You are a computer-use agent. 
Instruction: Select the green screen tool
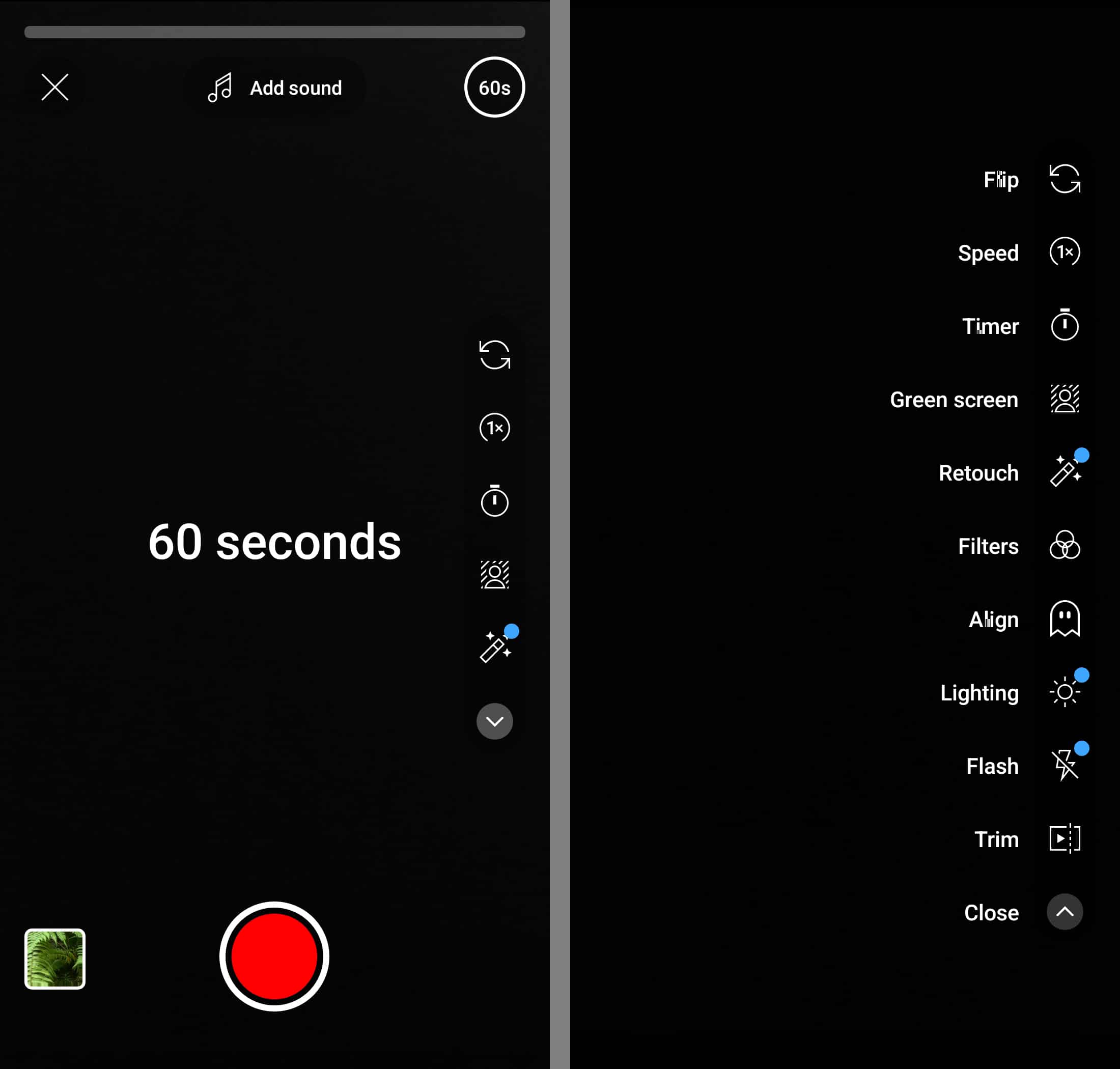coord(1064,398)
